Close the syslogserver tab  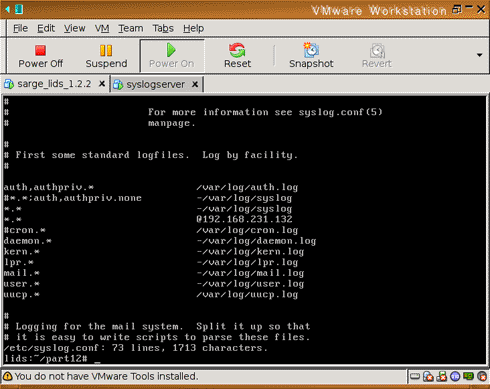(195, 85)
